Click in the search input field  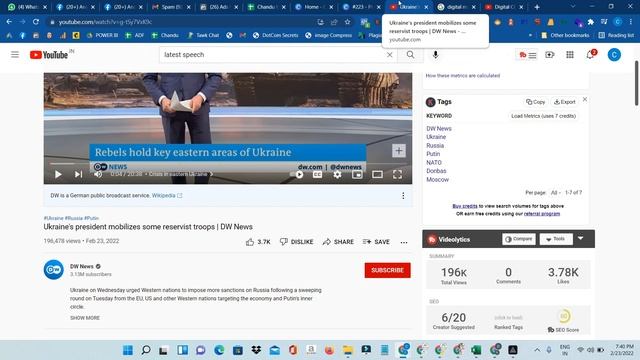click(x=273, y=55)
